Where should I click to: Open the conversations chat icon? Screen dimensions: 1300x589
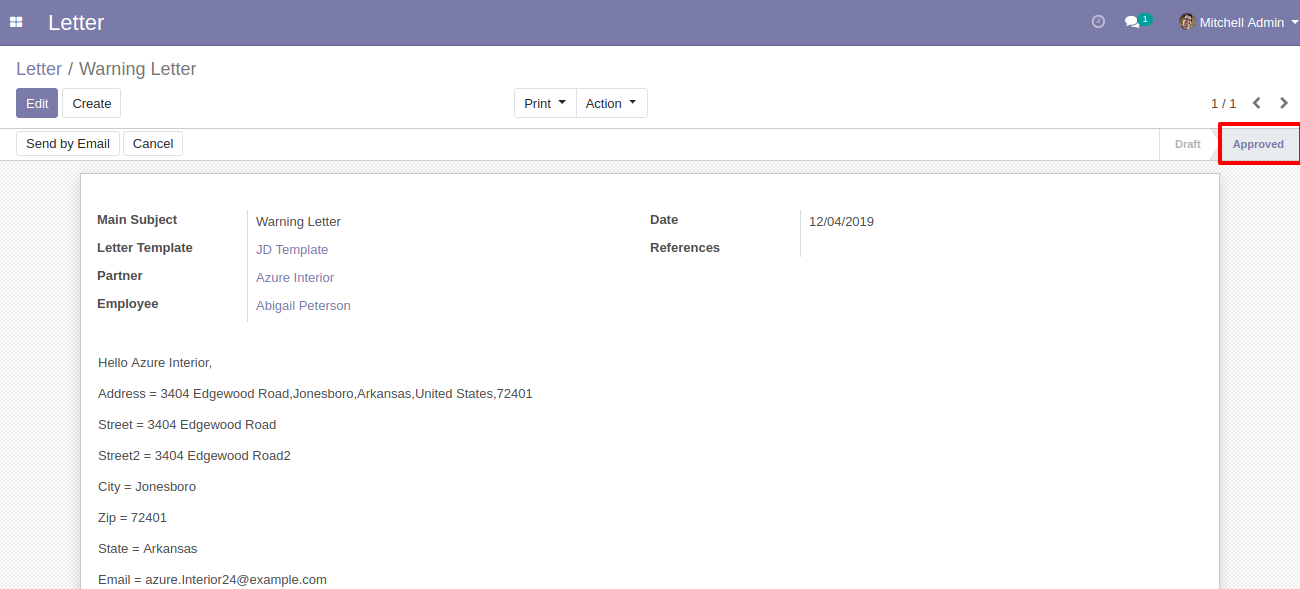[x=1132, y=22]
